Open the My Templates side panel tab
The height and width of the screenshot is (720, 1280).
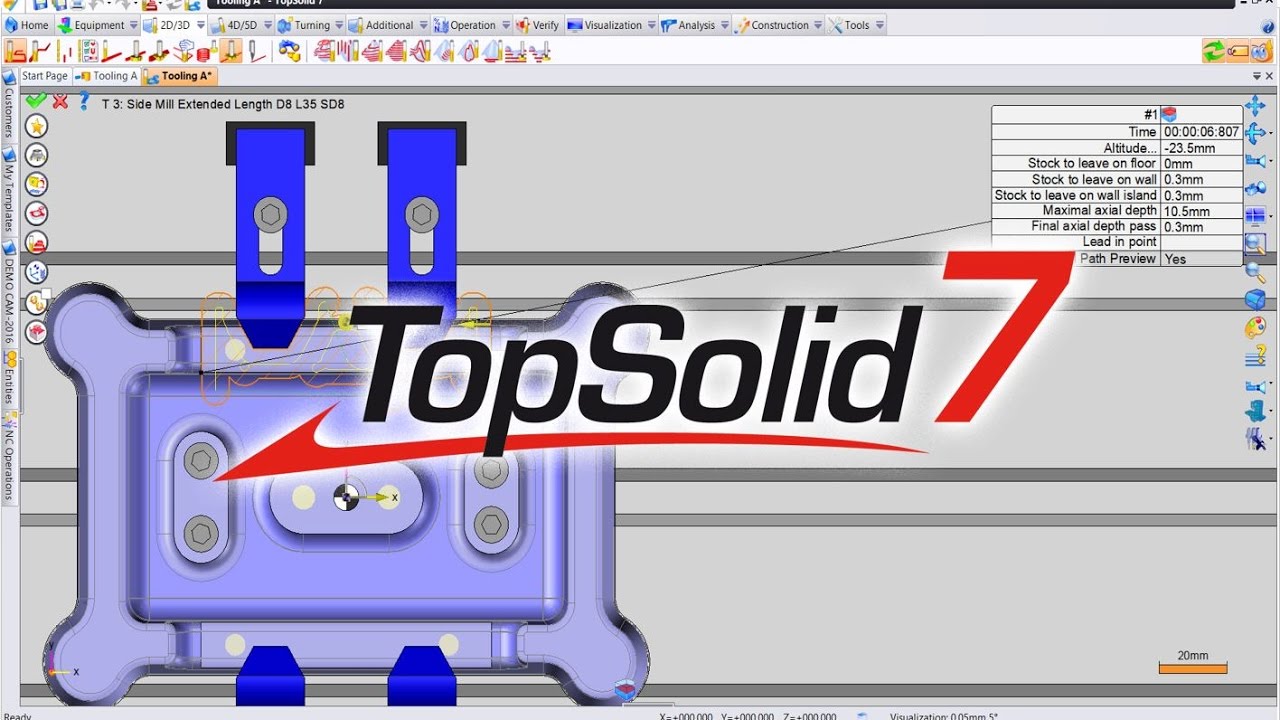[x=9, y=192]
